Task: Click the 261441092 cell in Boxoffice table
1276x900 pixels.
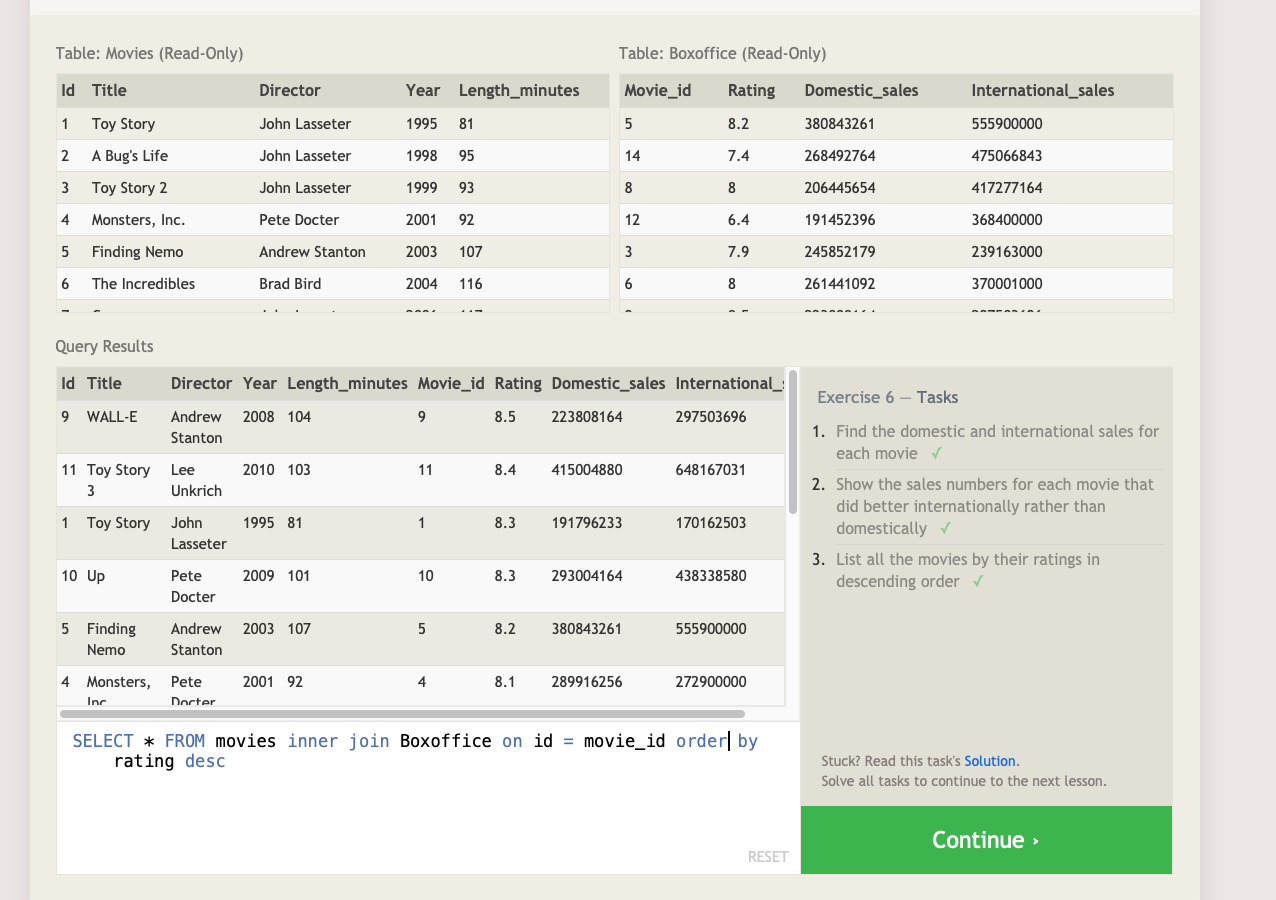Action: [840, 284]
